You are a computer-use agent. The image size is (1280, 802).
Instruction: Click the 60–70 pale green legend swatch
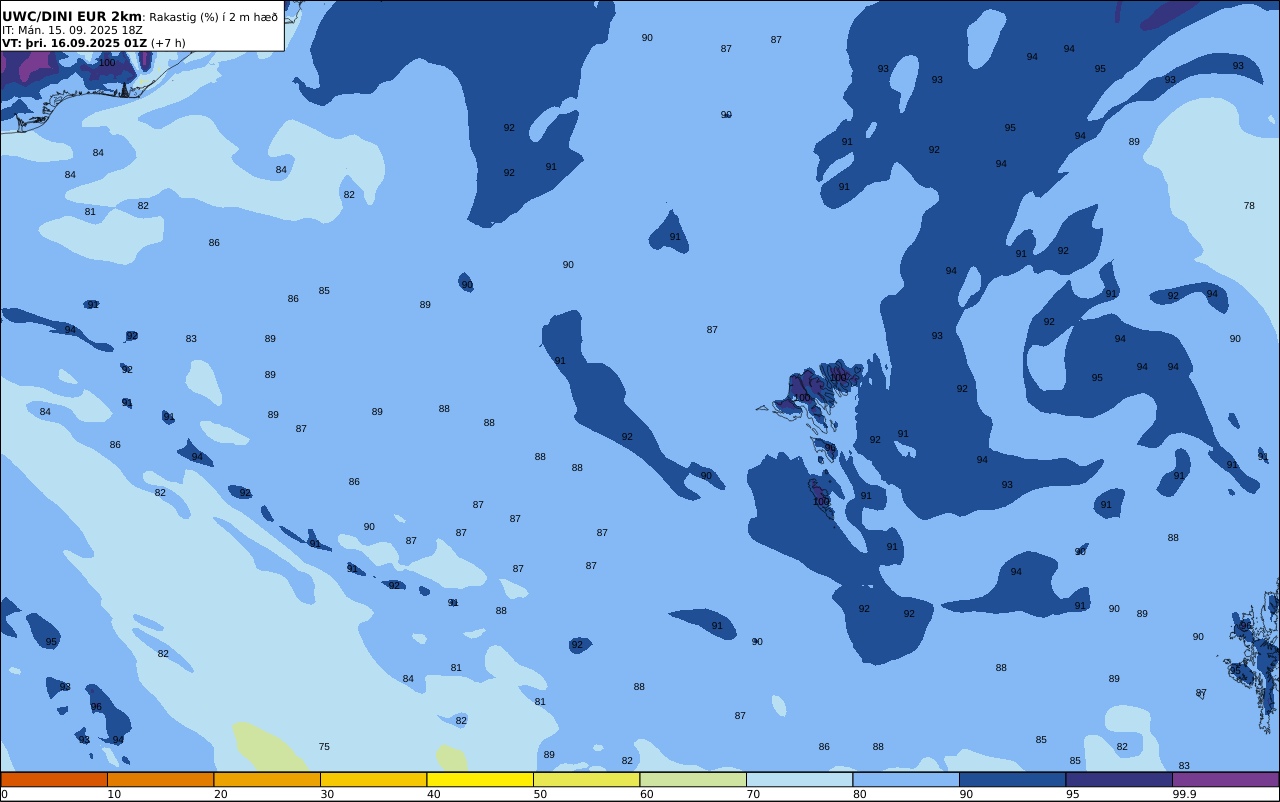[693, 779]
